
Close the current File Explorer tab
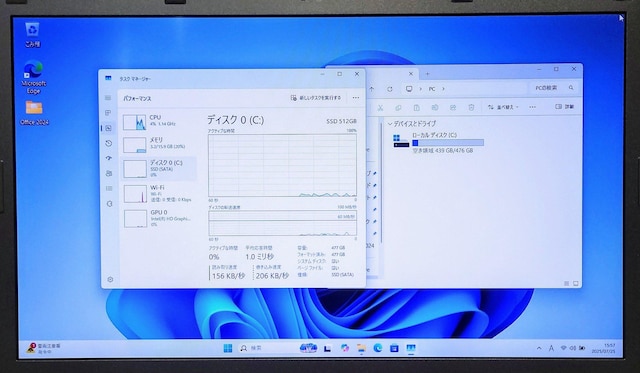click(411, 74)
